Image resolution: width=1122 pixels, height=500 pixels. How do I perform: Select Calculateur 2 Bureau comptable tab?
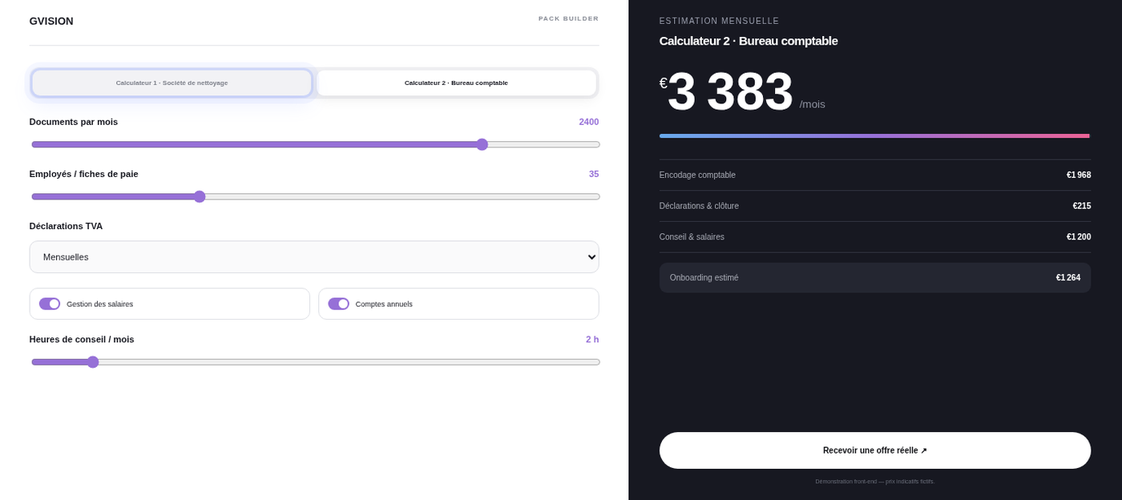pos(456,83)
